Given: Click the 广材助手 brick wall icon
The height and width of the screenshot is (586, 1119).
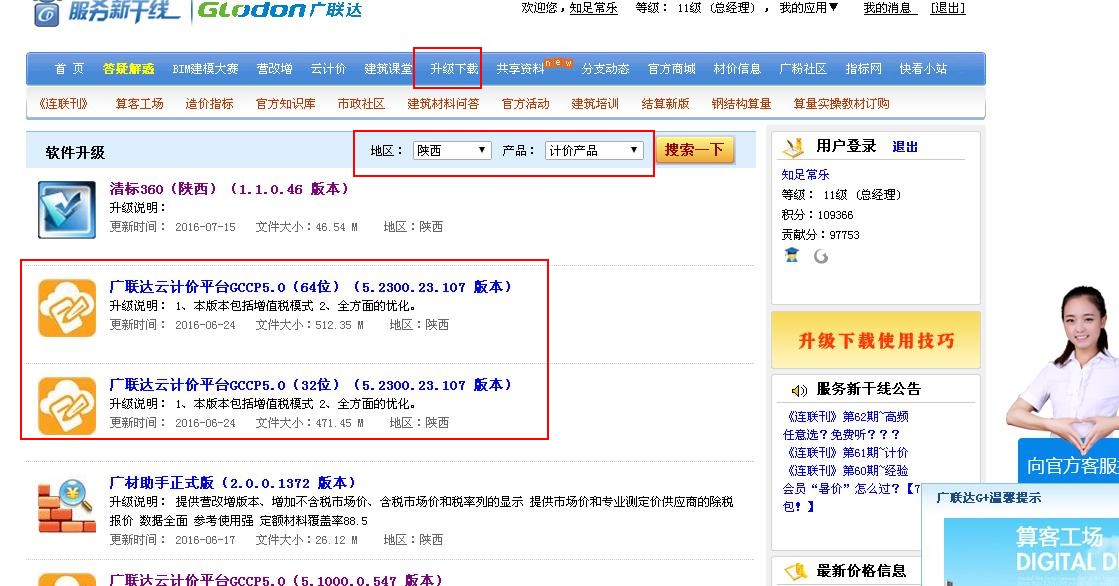Looking at the screenshot, I should pos(66,505).
